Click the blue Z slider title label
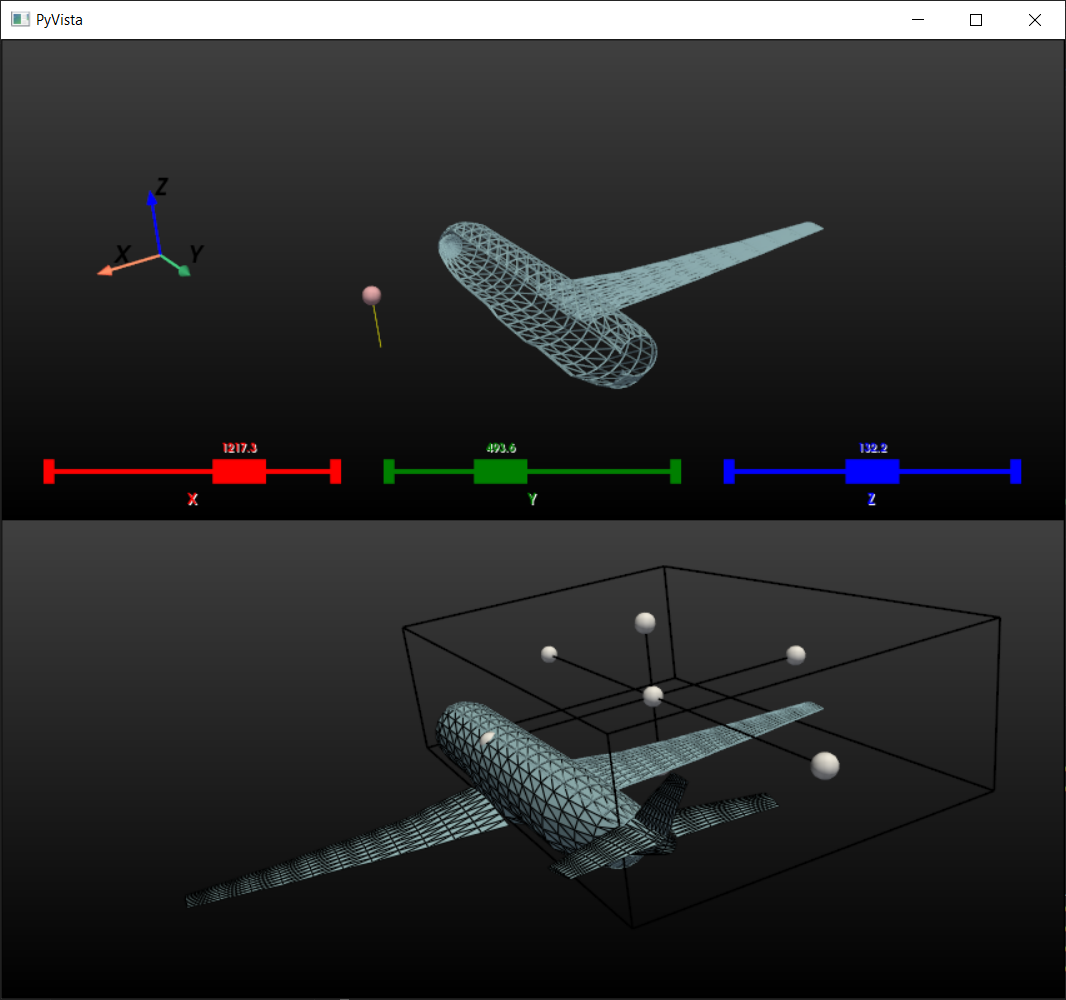 [x=872, y=499]
